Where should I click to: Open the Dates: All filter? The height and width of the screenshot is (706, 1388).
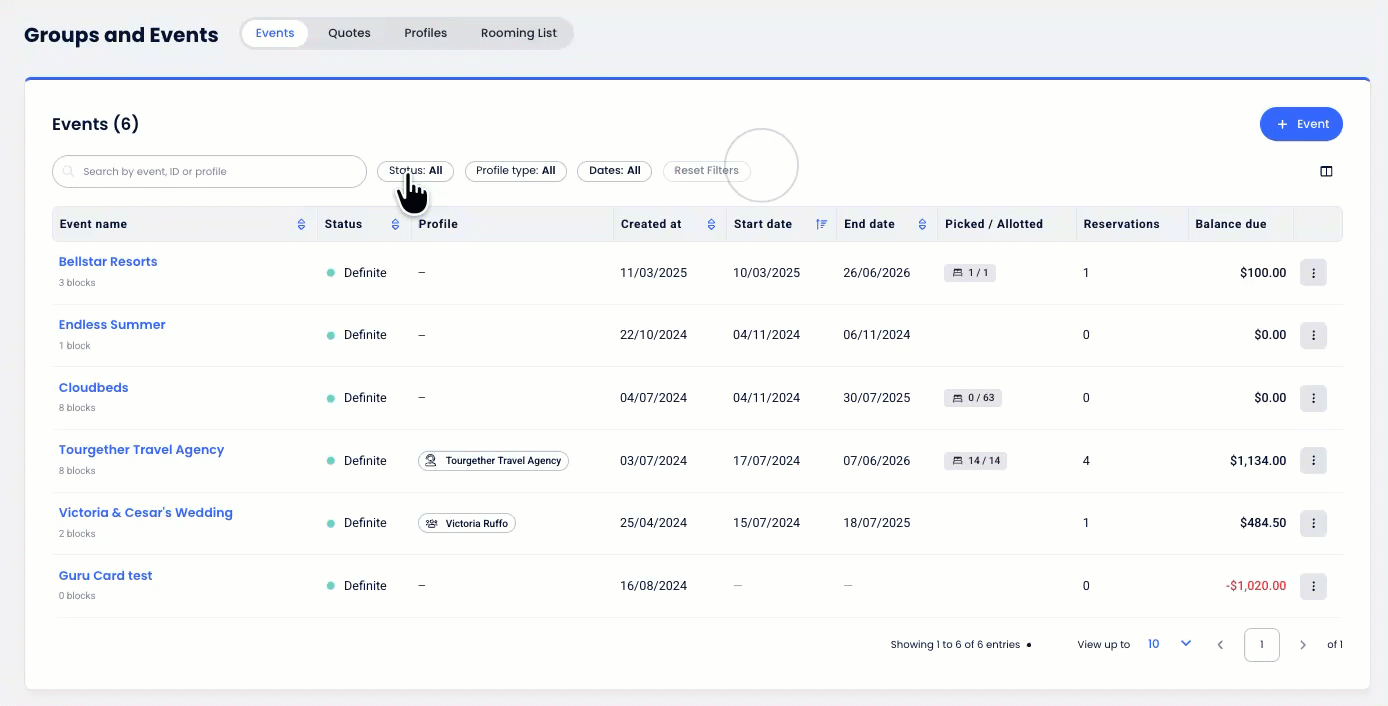[615, 171]
